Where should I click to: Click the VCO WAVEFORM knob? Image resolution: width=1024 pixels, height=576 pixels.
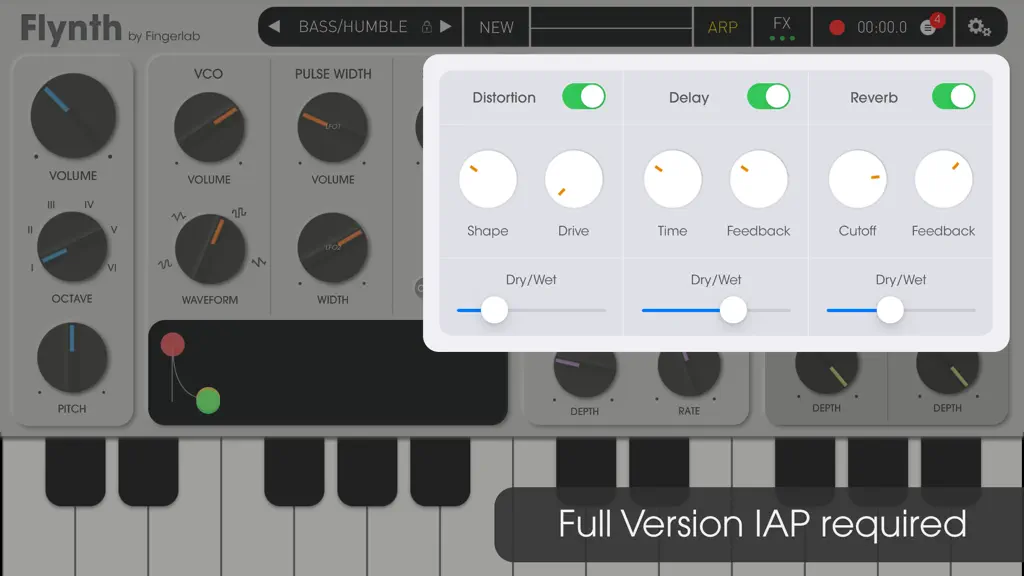pyautogui.click(x=210, y=249)
